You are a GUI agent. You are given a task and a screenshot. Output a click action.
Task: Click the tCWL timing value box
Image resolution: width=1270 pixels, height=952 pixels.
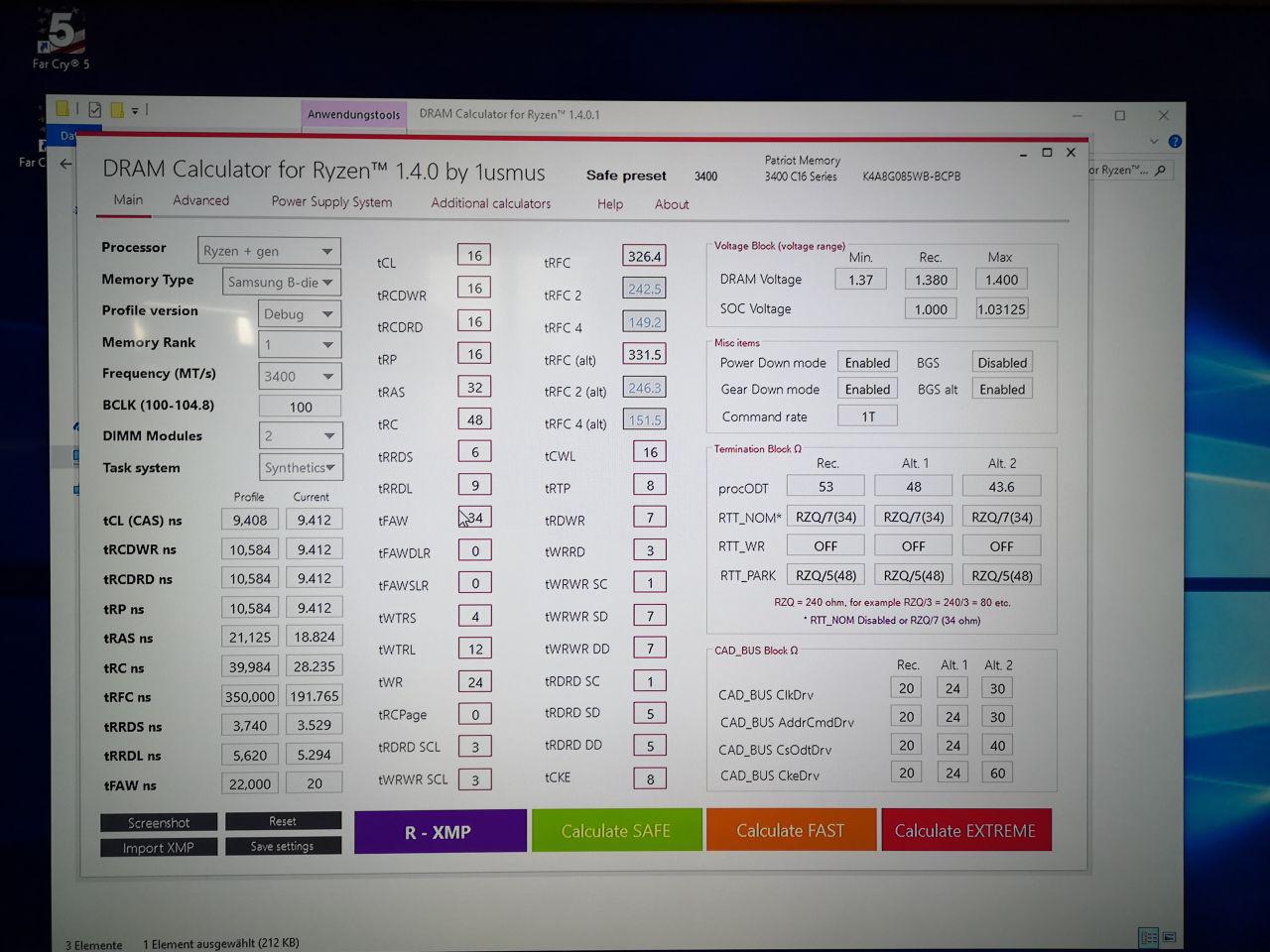point(650,452)
